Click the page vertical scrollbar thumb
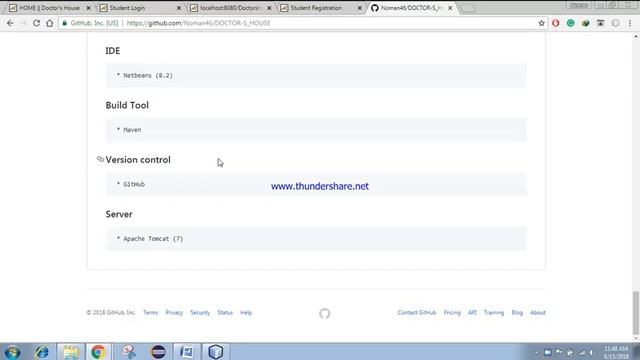This screenshot has width=640, height=360. (x=636, y=313)
